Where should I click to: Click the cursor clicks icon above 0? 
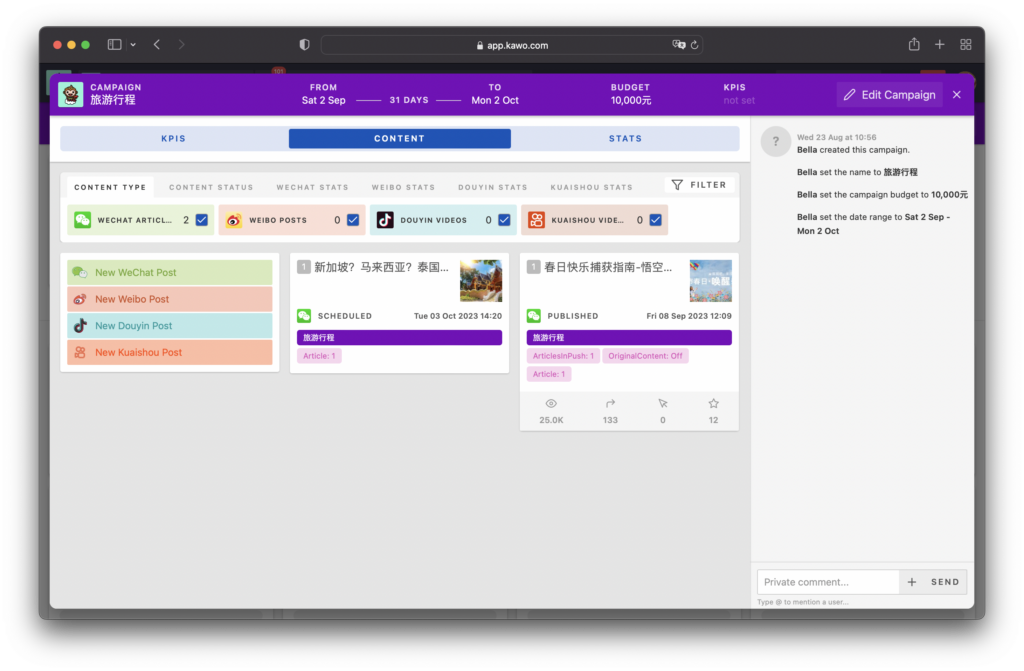tap(663, 404)
